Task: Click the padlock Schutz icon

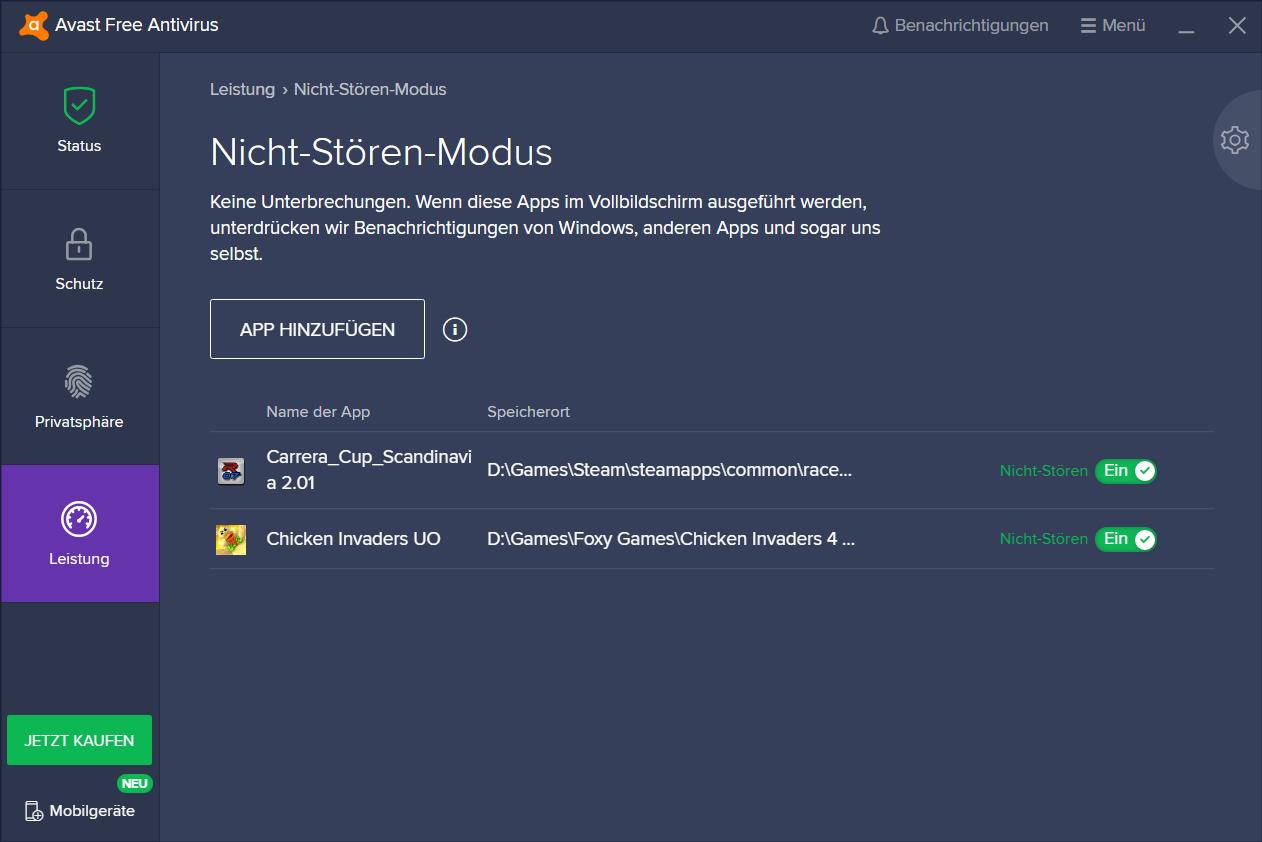Action: point(79,243)
